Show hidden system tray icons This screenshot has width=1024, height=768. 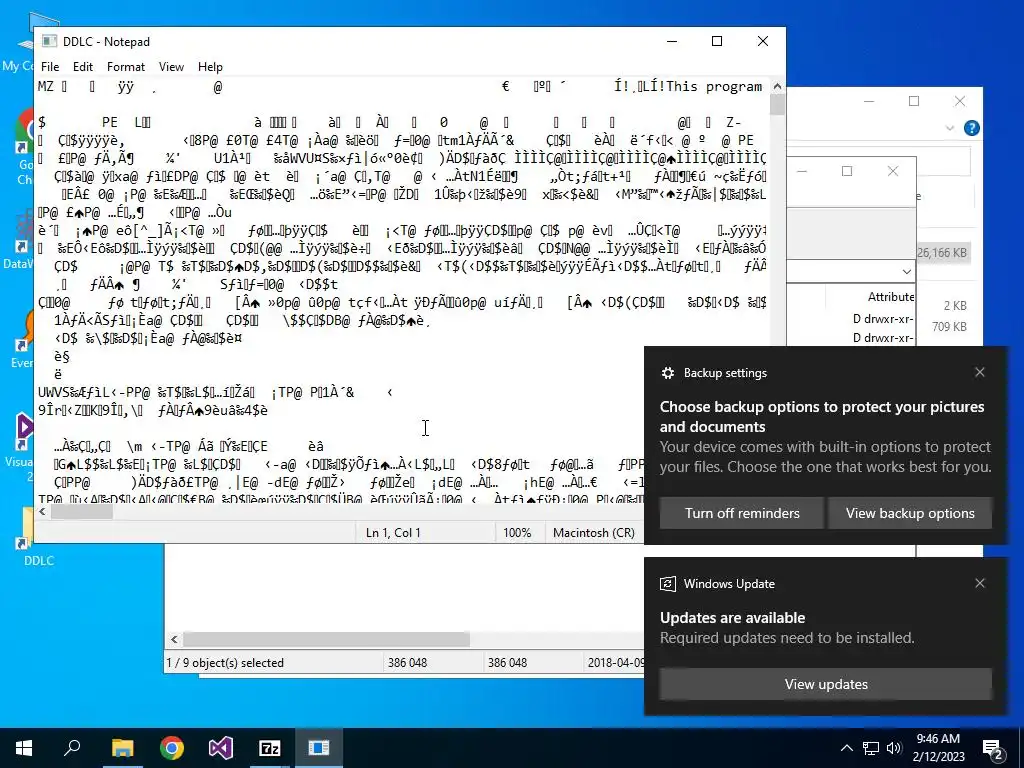tap(846, 748)
